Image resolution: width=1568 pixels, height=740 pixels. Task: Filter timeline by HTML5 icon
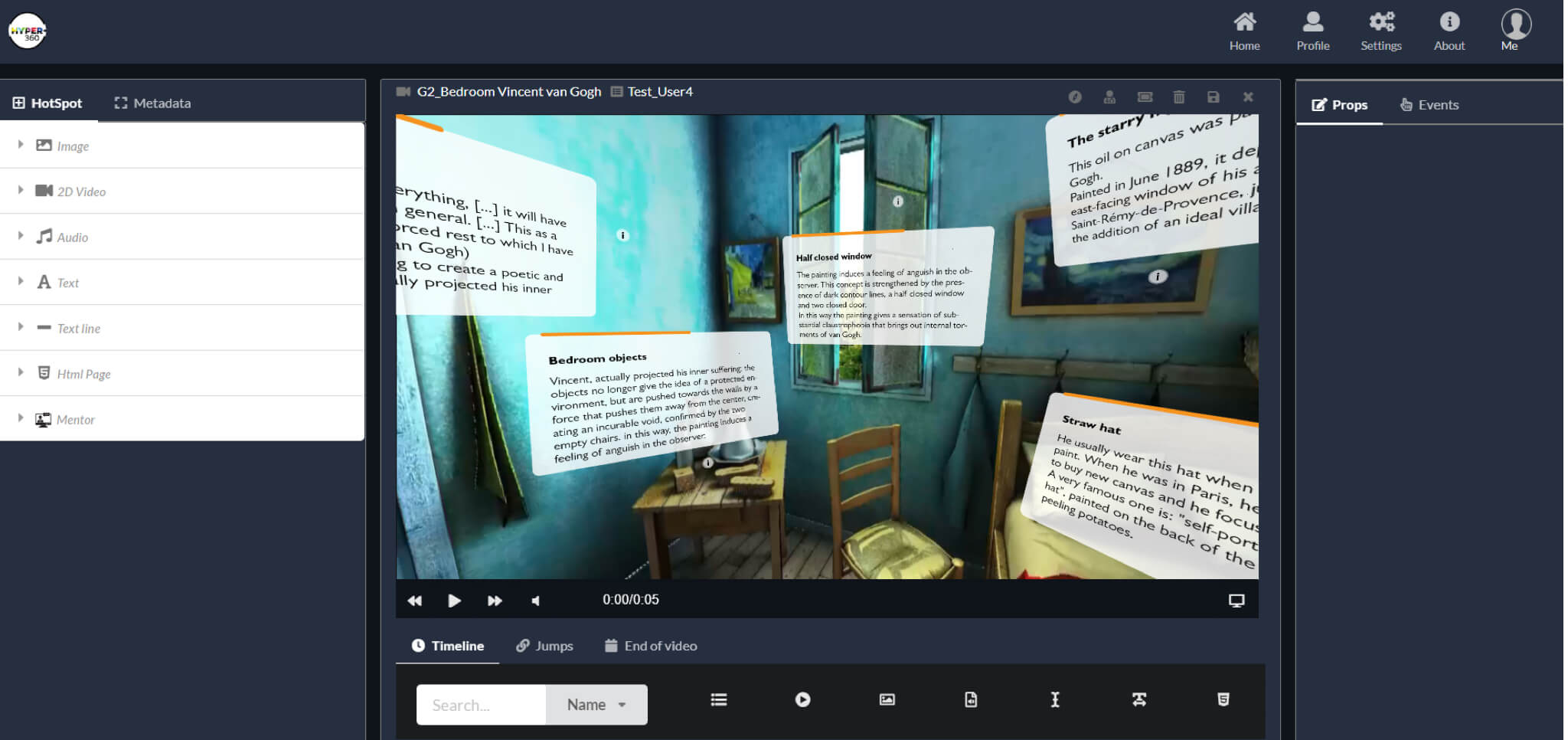pos(1223,699)
